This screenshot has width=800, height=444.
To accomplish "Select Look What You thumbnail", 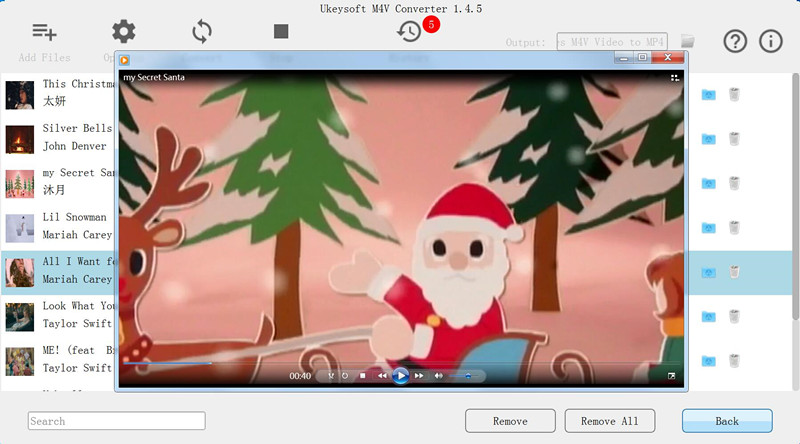I will pyautogui.click(x=20, y=317).
